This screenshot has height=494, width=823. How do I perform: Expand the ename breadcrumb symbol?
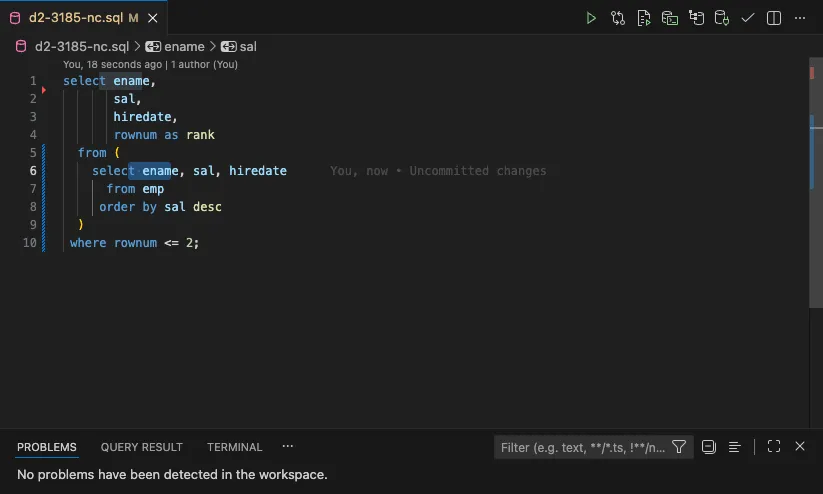(175, 46)
